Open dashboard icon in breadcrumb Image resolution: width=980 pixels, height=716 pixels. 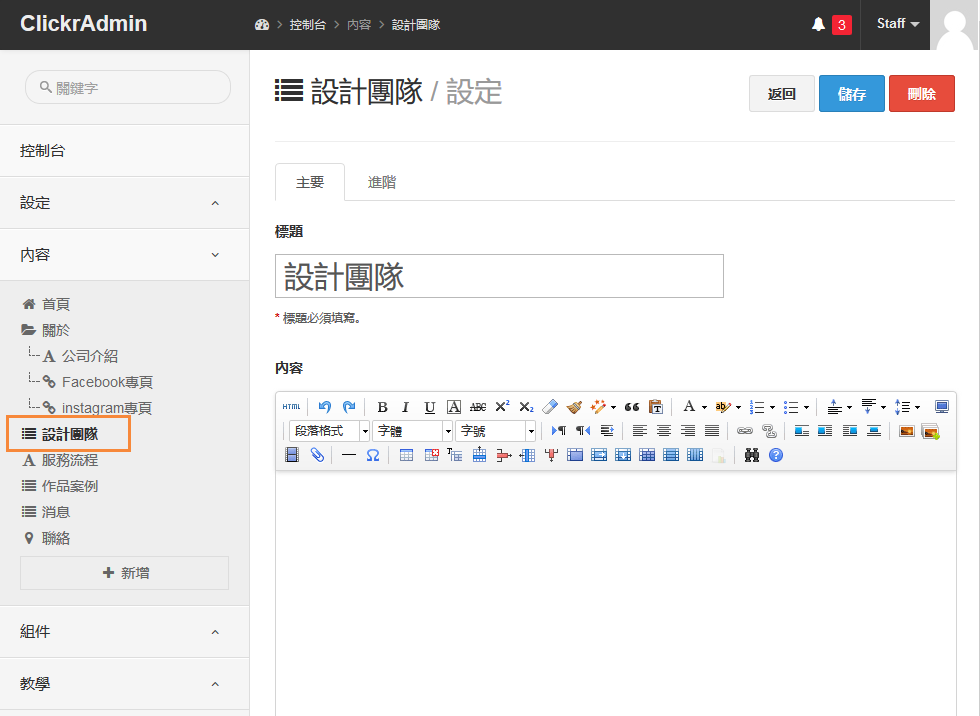(262, 25)
